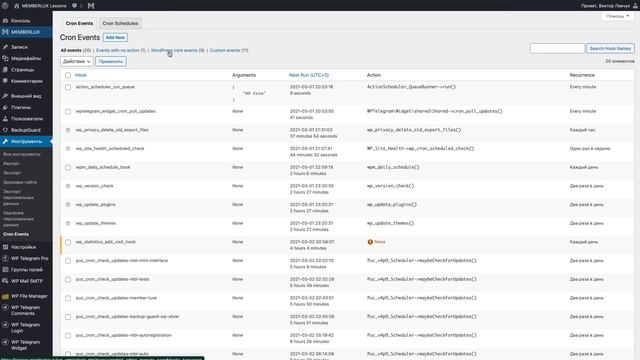
Task: Check puc_cron_check_updates-backup-guard-wp-silver row checkbox
Action: [68, 317]
